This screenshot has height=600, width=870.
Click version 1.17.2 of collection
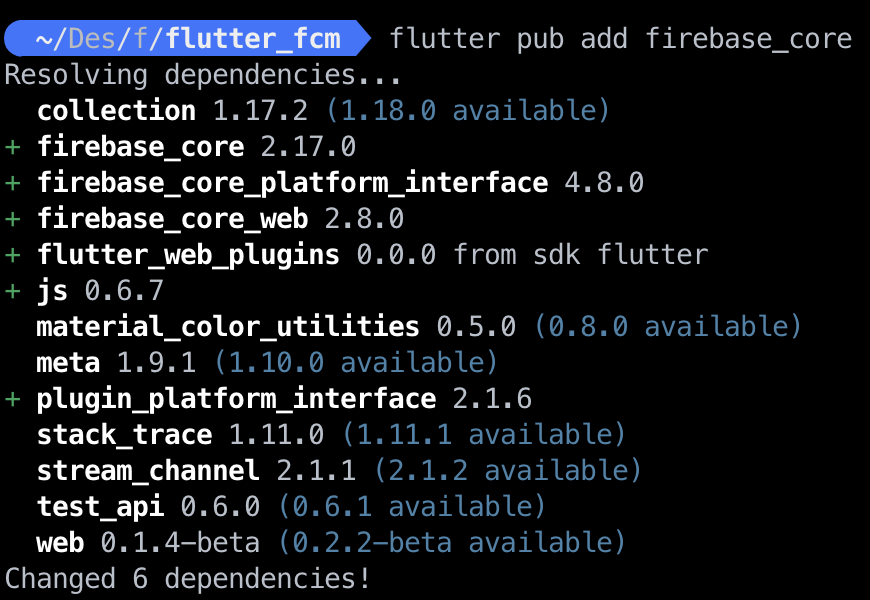pos(260,110)
